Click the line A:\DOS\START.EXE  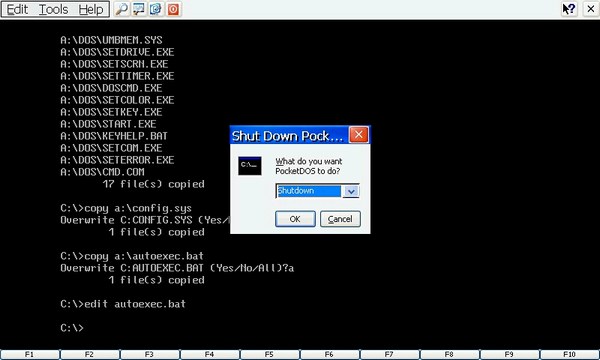tap(108, 124)
